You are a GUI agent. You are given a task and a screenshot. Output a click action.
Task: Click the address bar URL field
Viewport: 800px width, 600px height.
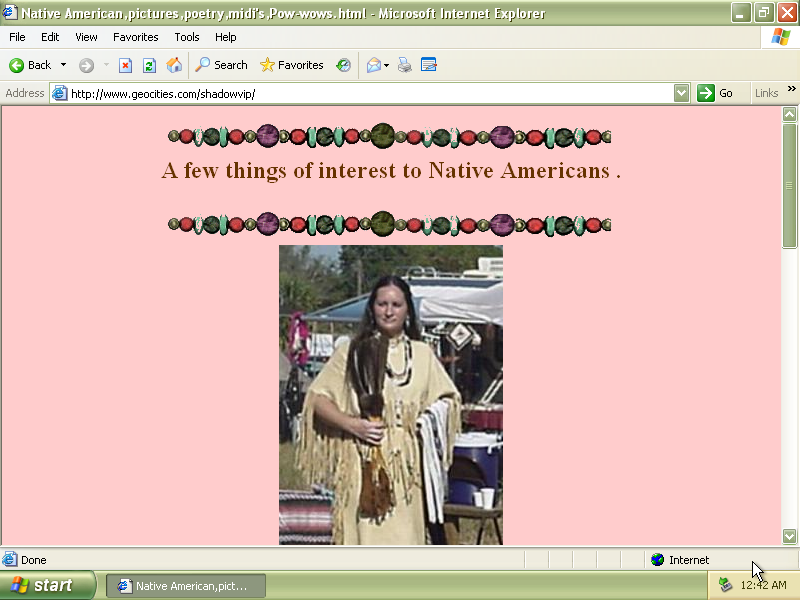[370, 93]
